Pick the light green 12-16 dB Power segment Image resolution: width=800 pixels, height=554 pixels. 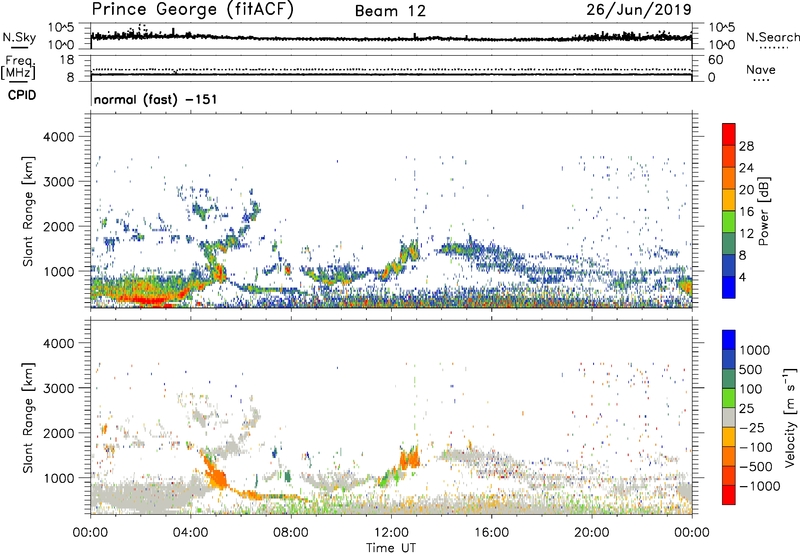tap(729, 221)
